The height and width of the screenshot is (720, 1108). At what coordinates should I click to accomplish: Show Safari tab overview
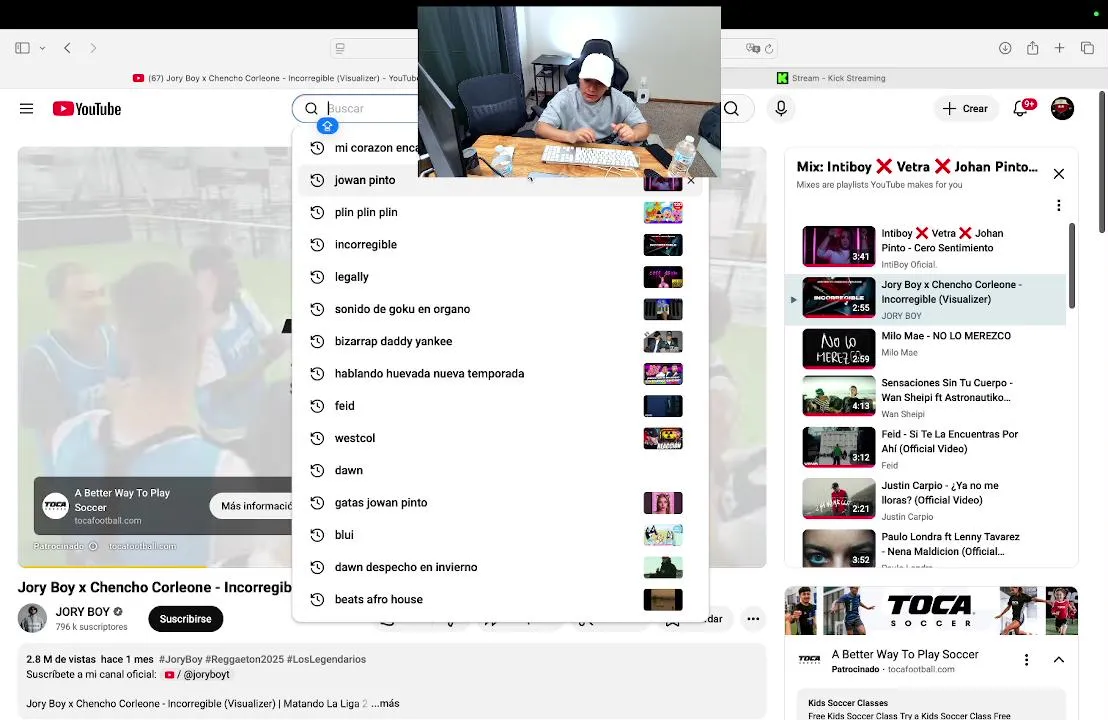[x=1087, y=48]
